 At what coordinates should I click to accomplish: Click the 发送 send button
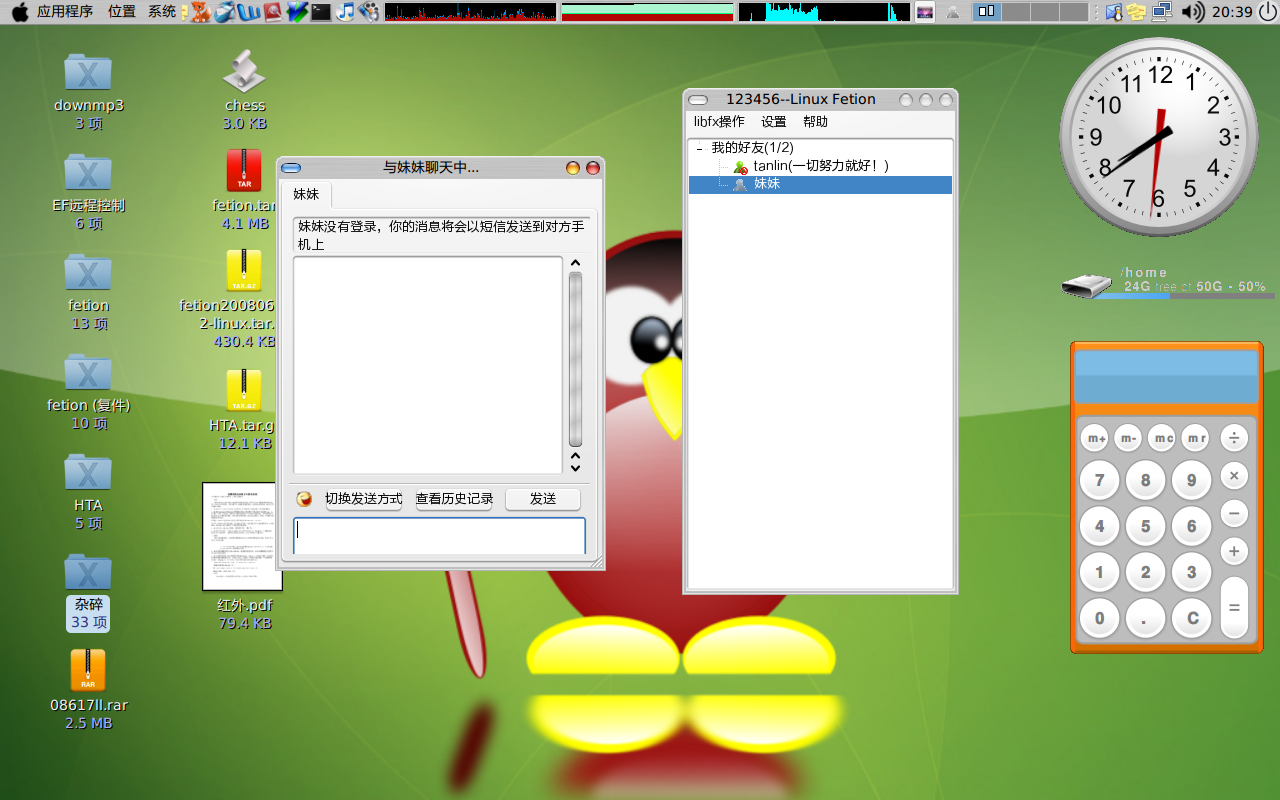point(543,499)
